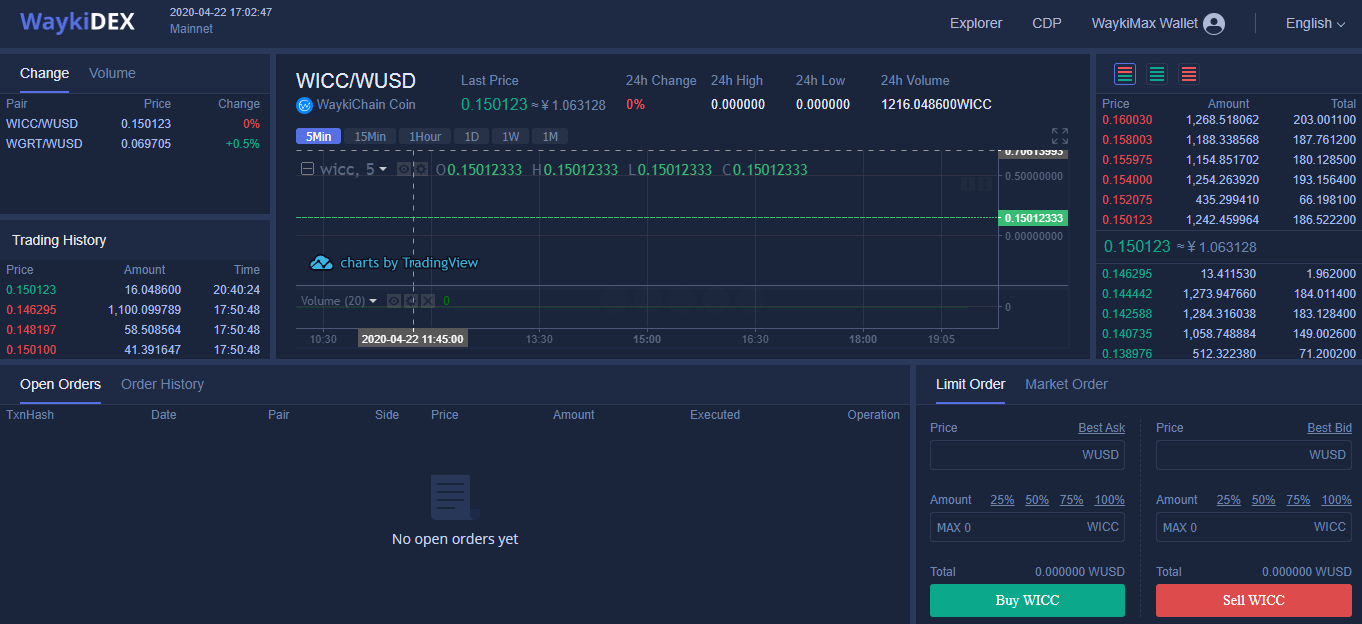Click trade history price 0.148197
This screenshot has height=624, width=1362.
click(31, 330)
